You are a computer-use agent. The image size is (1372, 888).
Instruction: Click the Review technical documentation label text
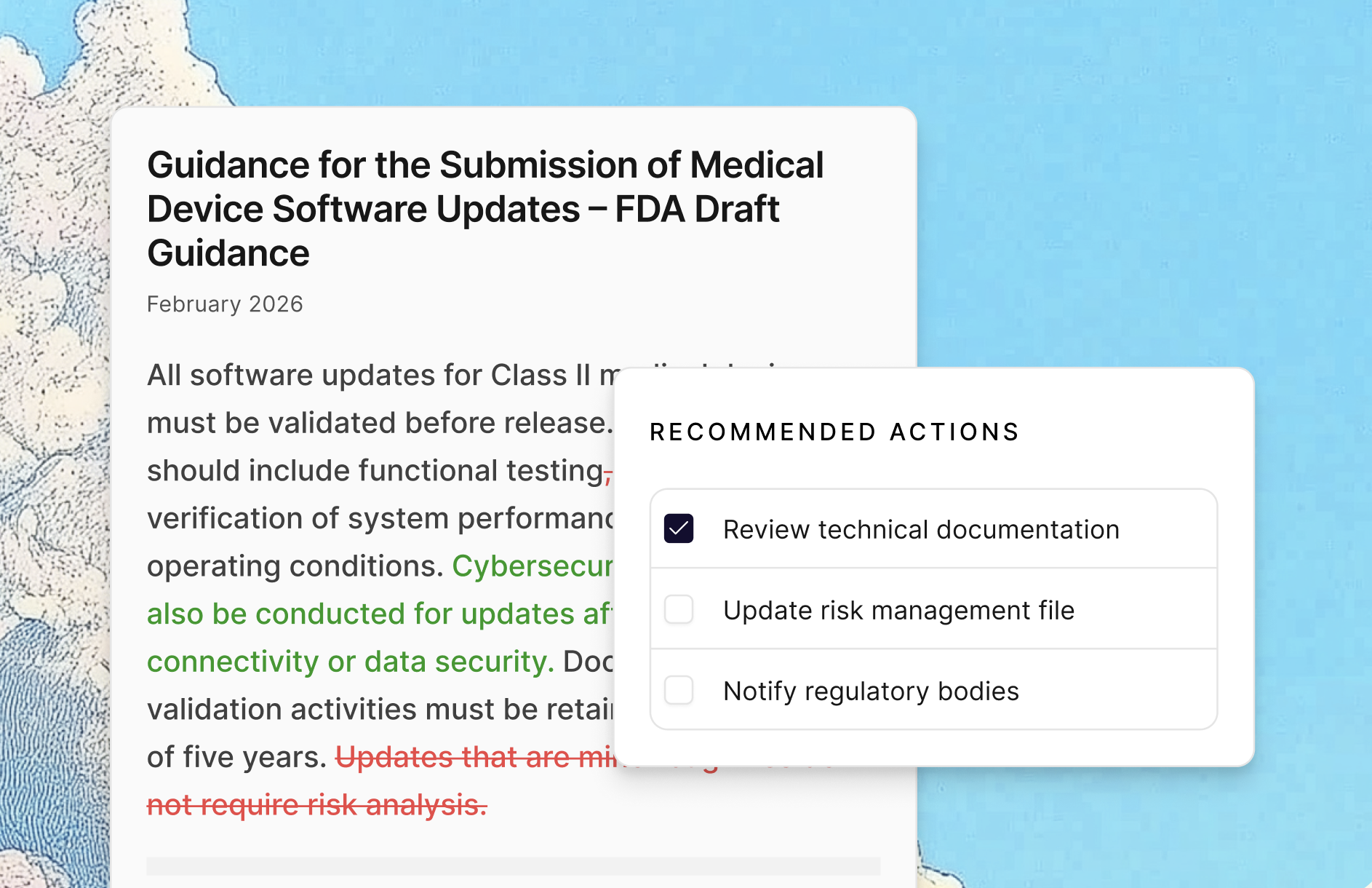coord(920,528)
